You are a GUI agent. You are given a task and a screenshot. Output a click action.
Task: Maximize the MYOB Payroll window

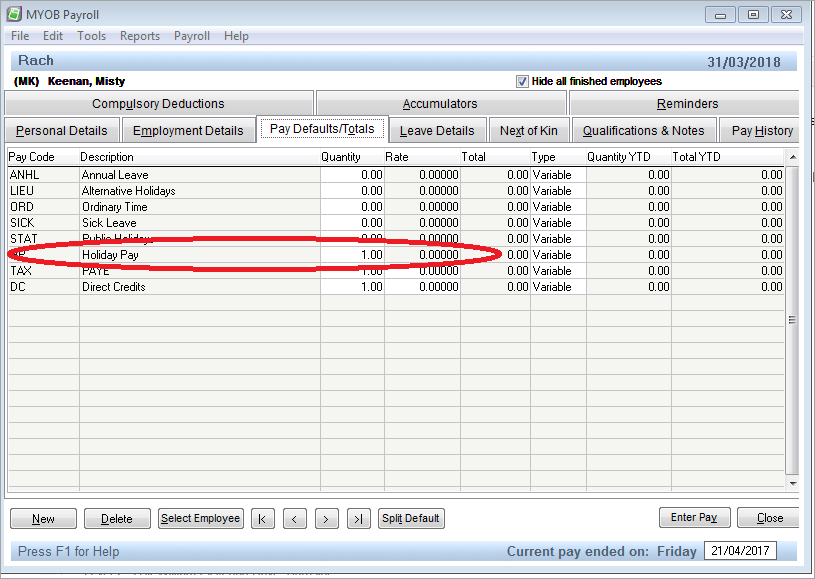tap(753, 15)
